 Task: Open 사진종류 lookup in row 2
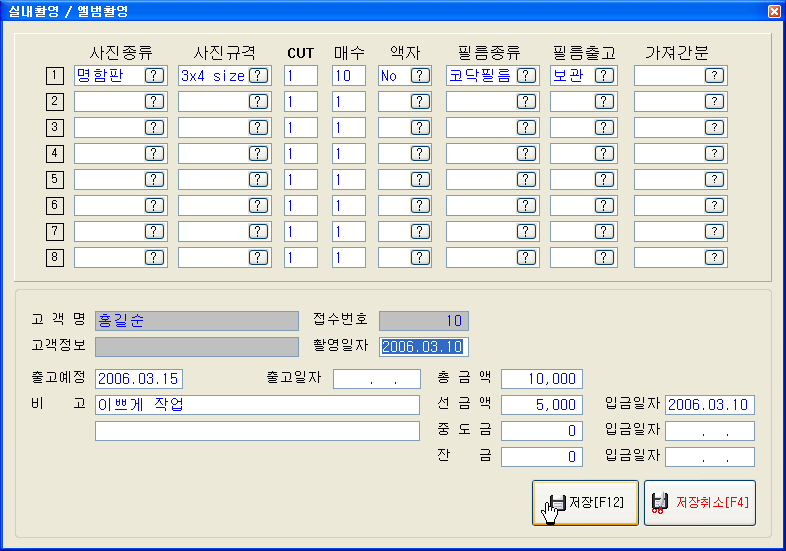coord(154,102)
